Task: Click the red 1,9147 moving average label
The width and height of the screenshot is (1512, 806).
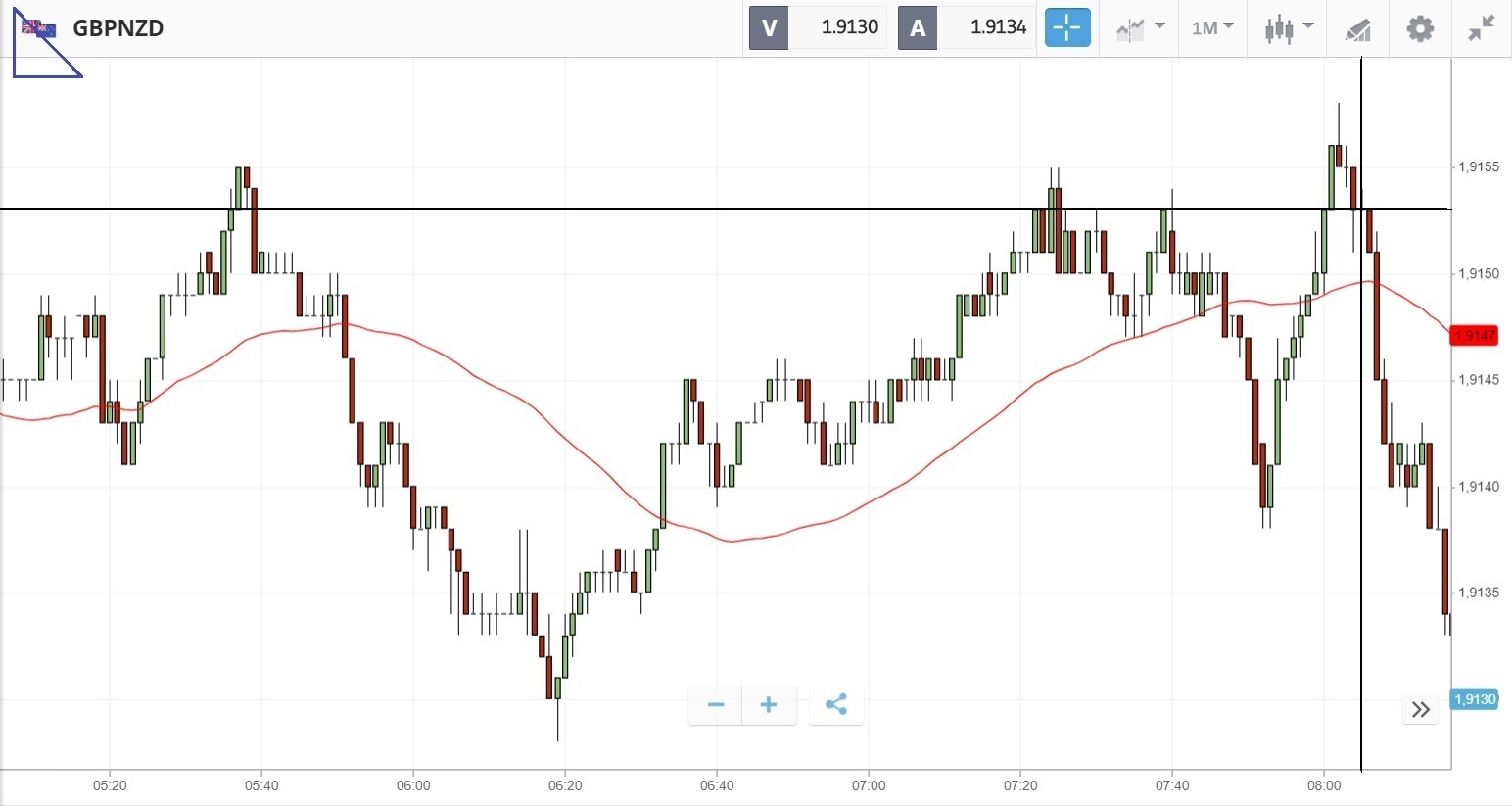Action: pos(1475,336)
